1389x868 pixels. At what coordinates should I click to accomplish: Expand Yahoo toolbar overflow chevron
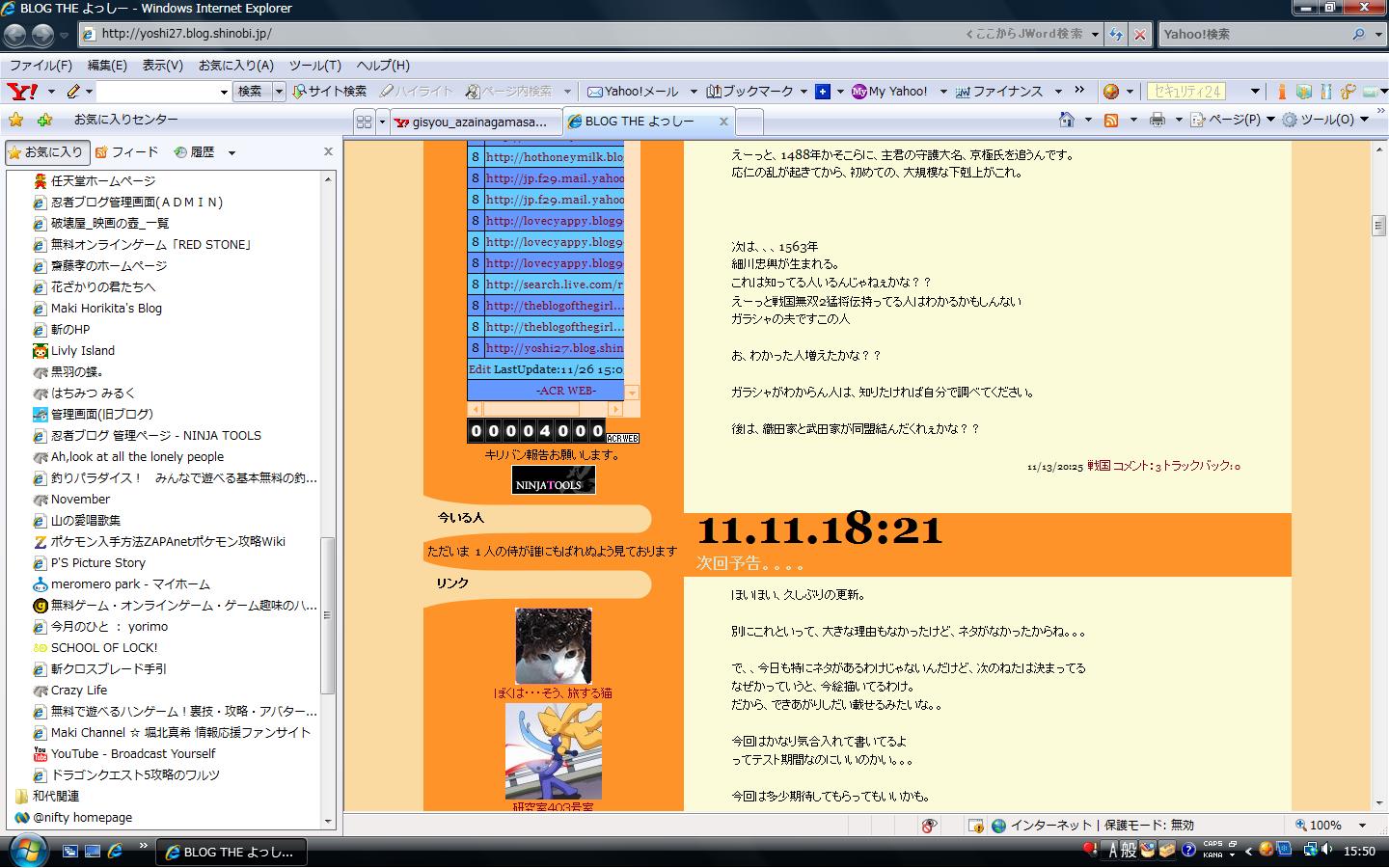pos(1079,91)
